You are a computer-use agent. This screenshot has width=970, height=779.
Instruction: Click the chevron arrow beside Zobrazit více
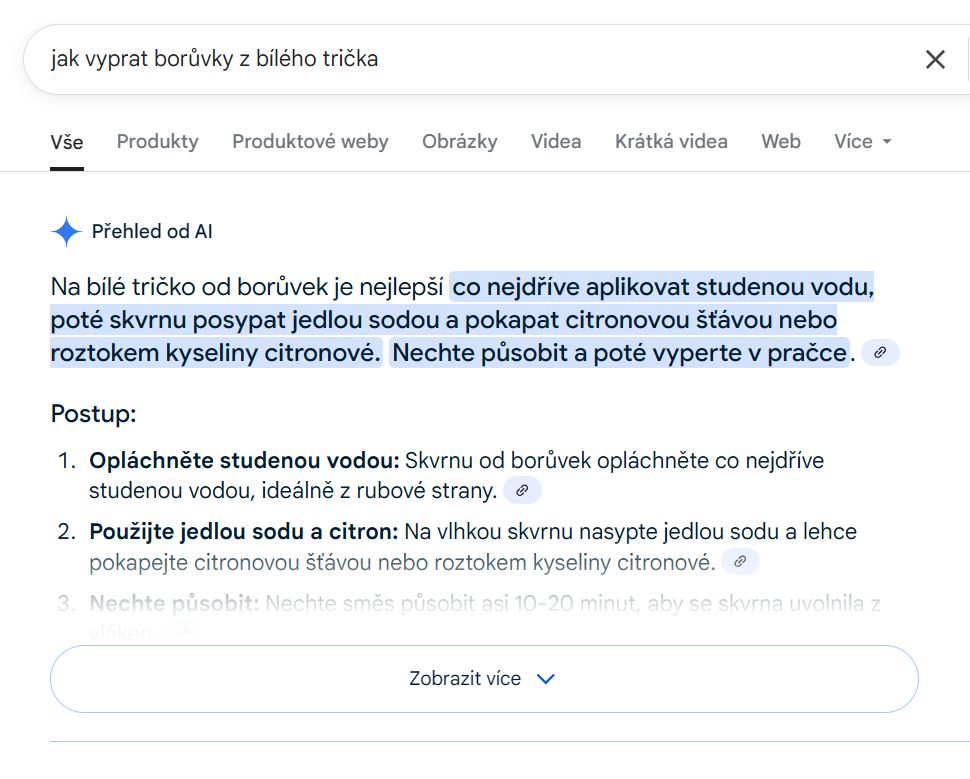click(x=546, y=679)
